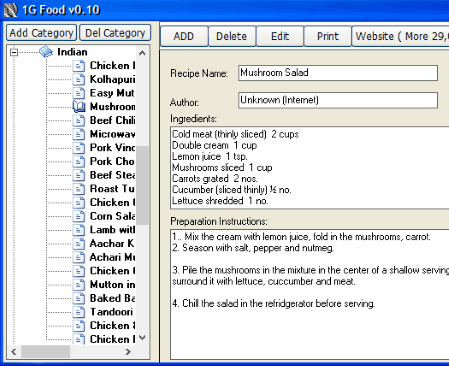
Task: Open the Pork Vinc recipe
Action: (112, 148)
